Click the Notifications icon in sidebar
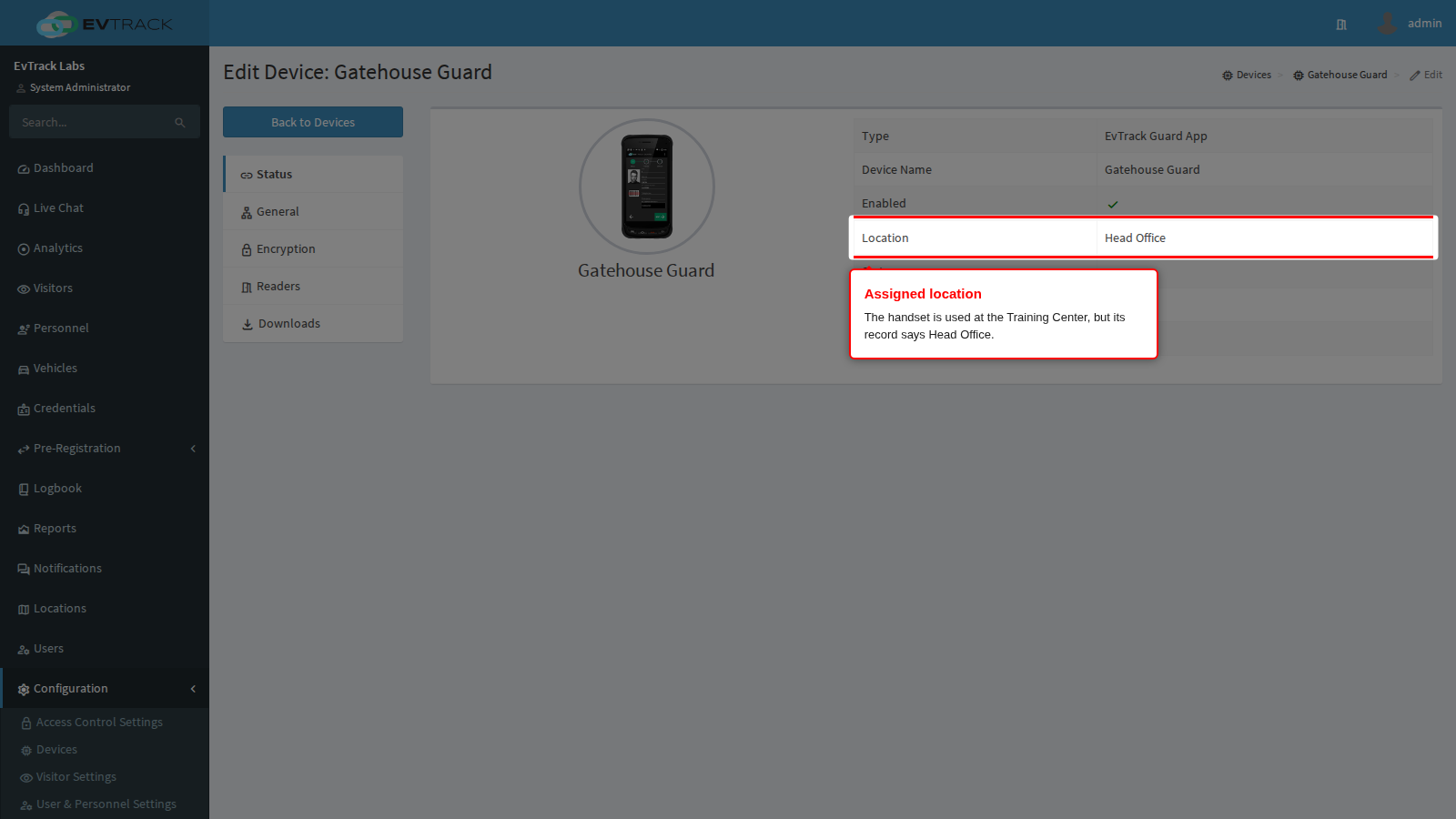The height and width of the screenshot is (819, 1456). click(24, 570)
